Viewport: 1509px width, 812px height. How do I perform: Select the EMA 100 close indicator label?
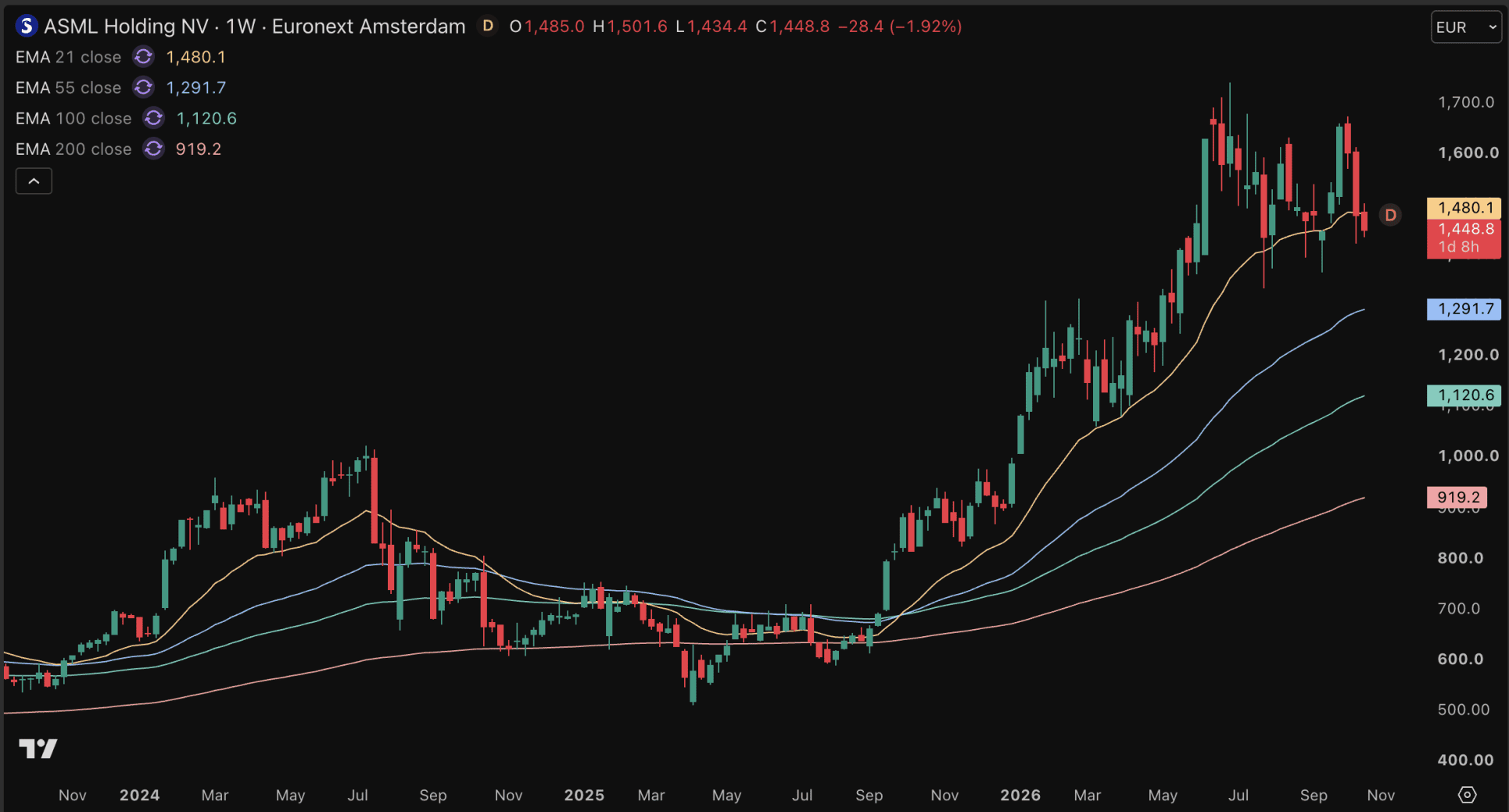click(x=73, y=118)
